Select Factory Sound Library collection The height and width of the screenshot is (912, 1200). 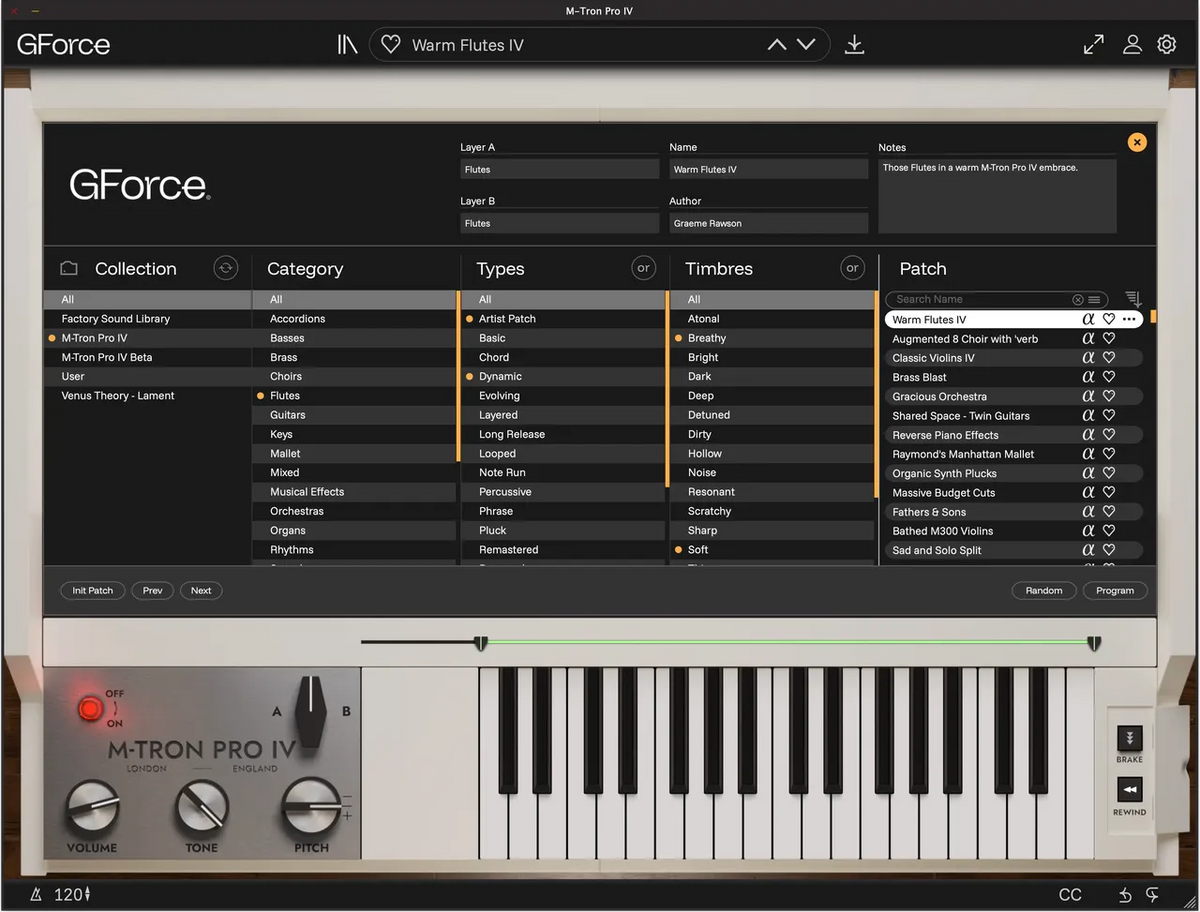(x=147, y=319)
